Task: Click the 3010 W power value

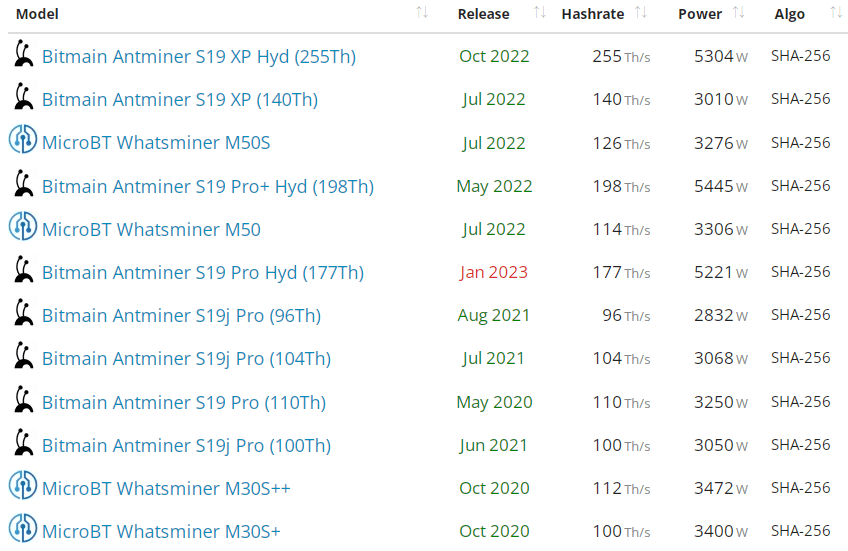Action: click(x=721, y=99)
